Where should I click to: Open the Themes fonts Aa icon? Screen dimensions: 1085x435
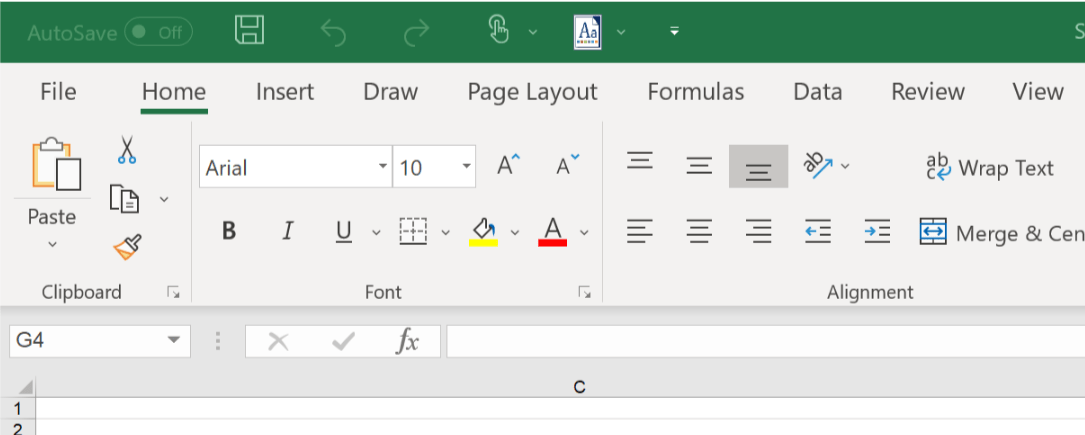point(587,32)
